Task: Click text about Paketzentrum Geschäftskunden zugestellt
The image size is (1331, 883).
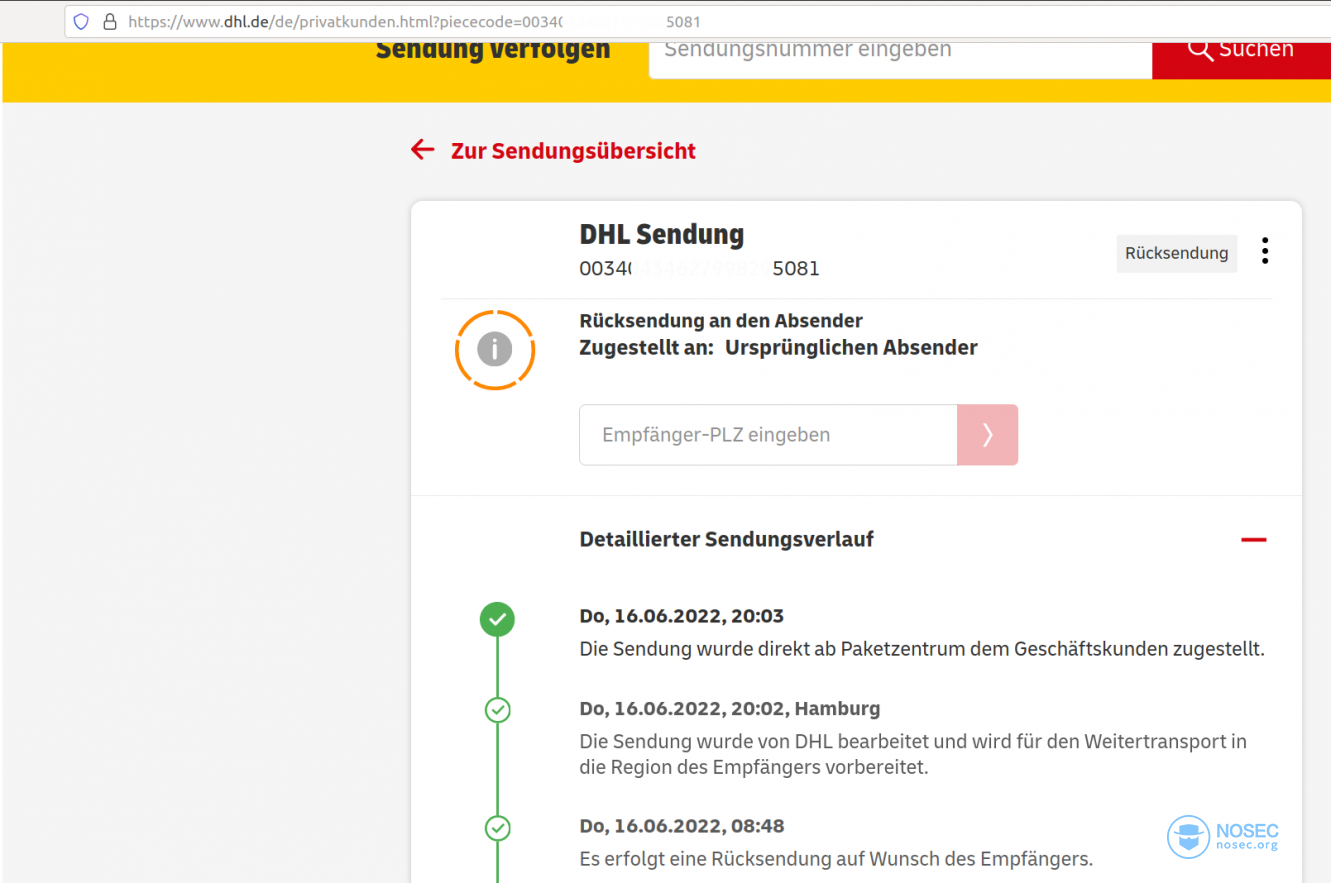Action: 922,649
